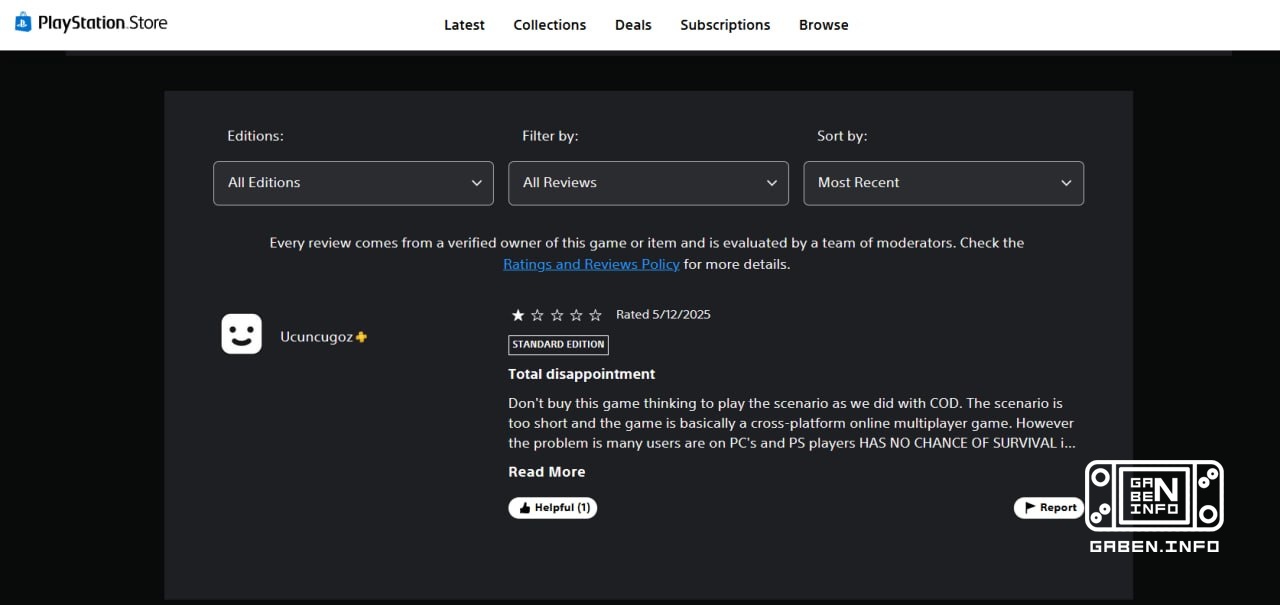
Task: Open the Browse menu
Action: [x=824, y=25]
